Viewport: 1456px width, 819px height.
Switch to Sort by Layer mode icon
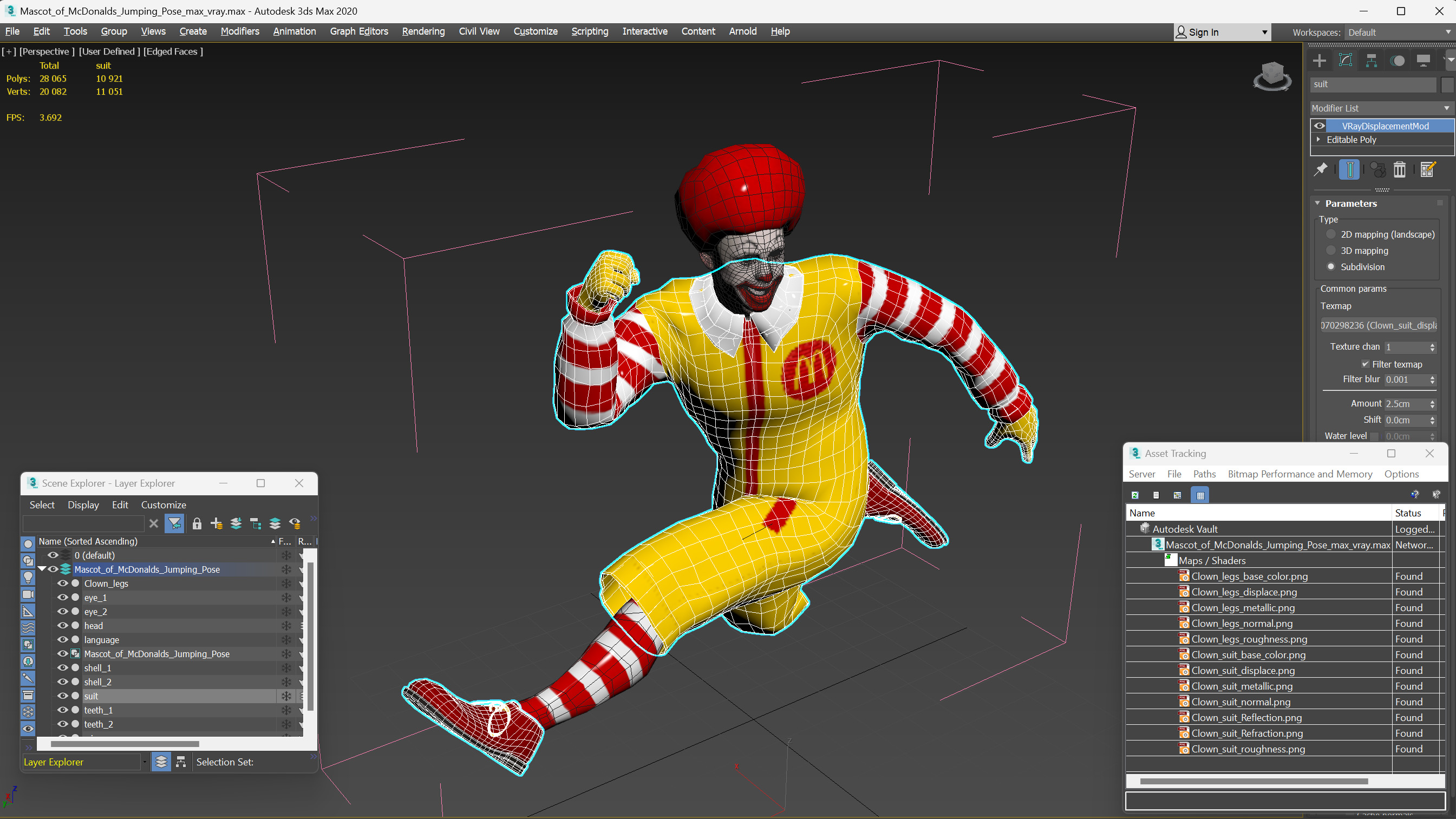[161, 762]
